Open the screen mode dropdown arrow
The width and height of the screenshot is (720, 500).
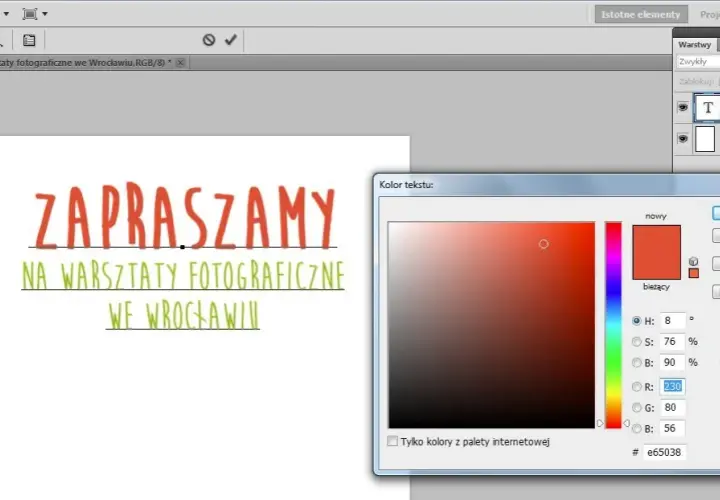(45, 14)
